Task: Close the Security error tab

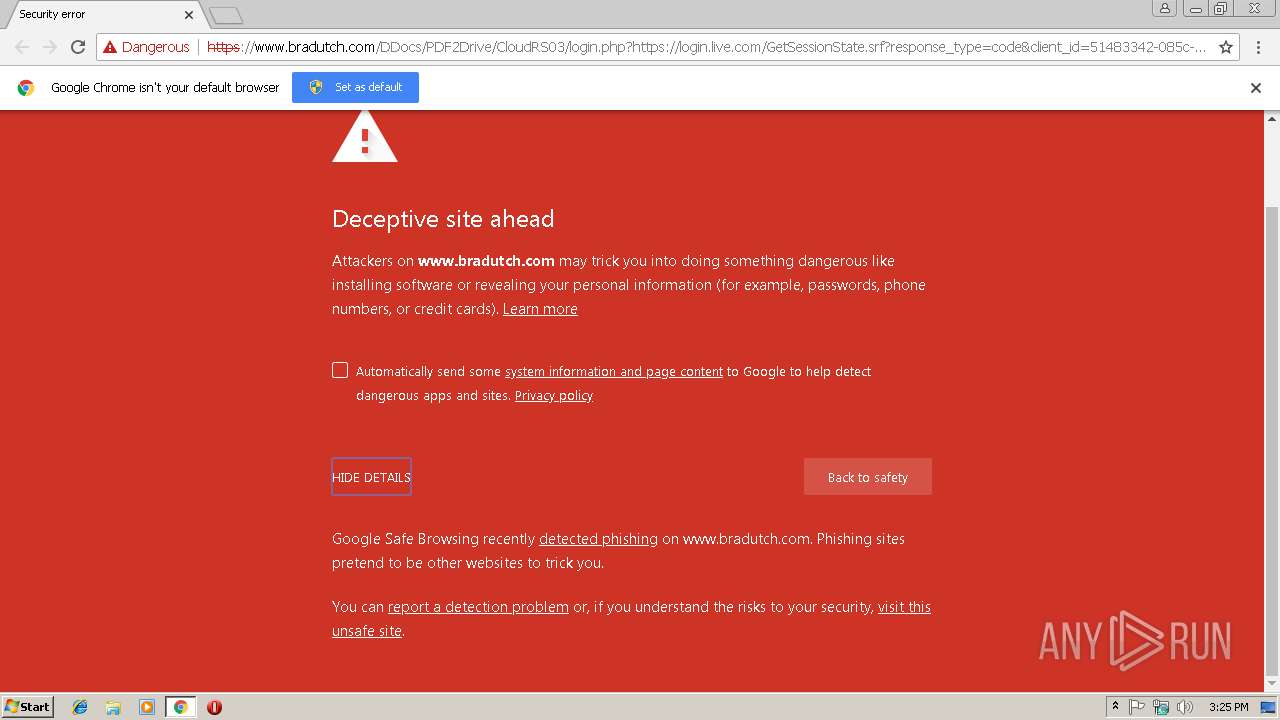Action: 189,15
